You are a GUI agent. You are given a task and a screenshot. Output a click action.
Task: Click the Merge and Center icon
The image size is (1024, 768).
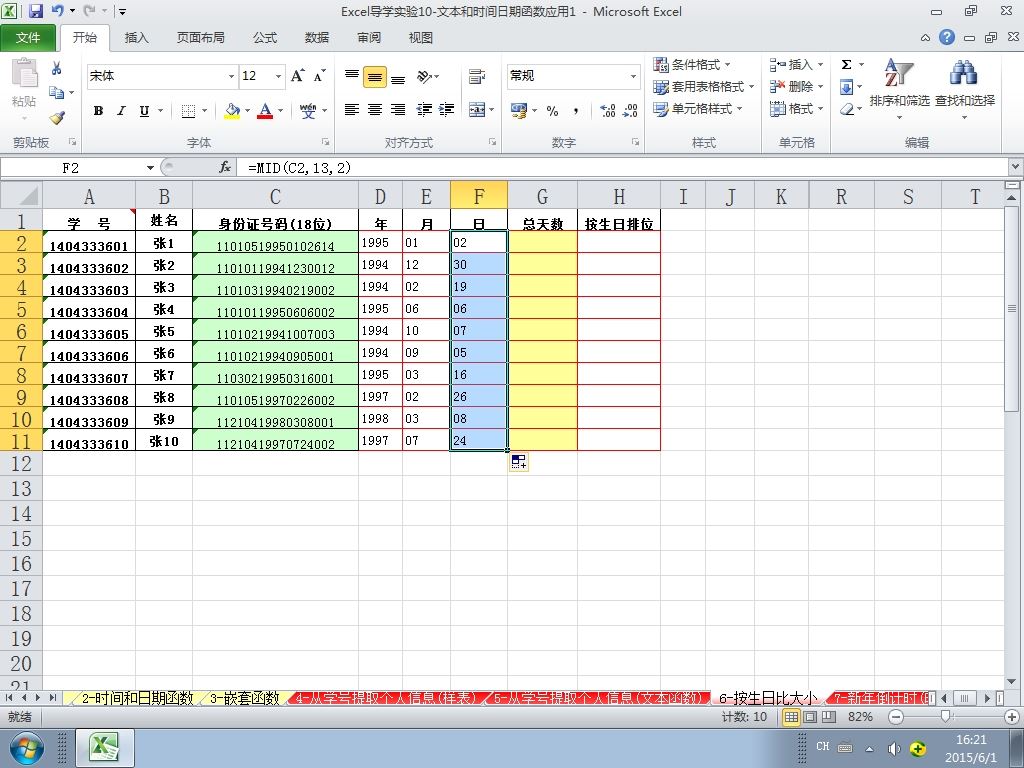[477, 110]
